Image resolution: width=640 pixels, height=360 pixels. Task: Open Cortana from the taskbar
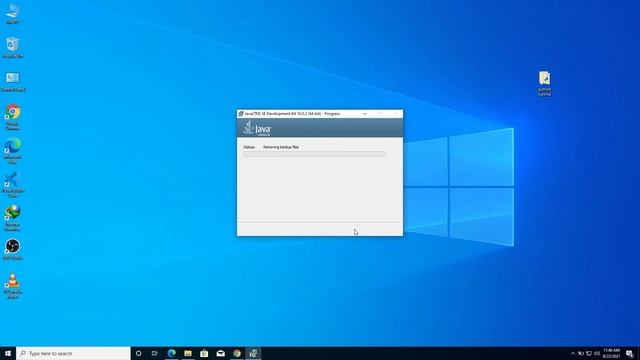click(138, 353)
